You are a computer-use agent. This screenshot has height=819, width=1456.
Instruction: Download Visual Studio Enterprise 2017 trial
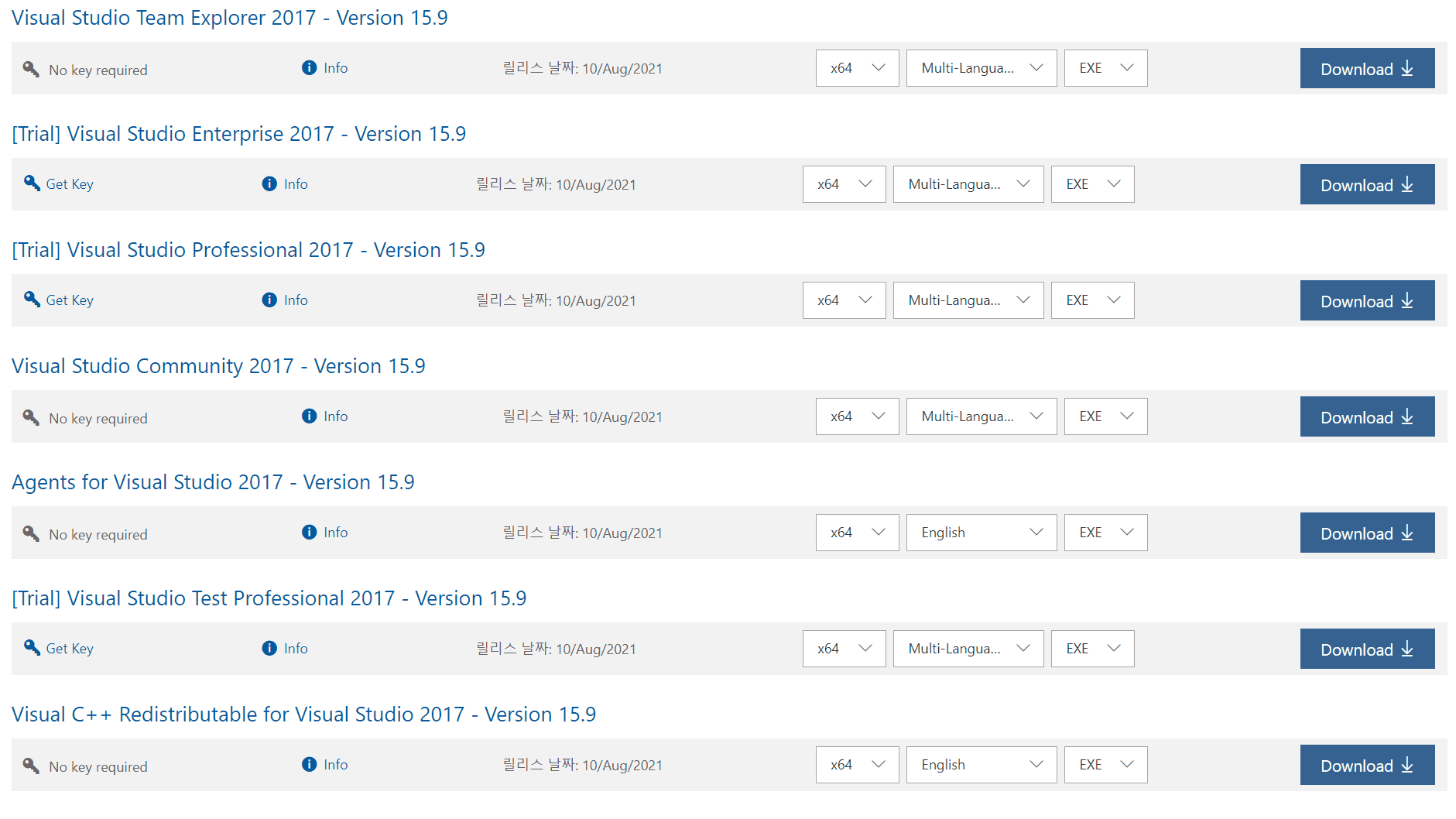pos(1367,184)
